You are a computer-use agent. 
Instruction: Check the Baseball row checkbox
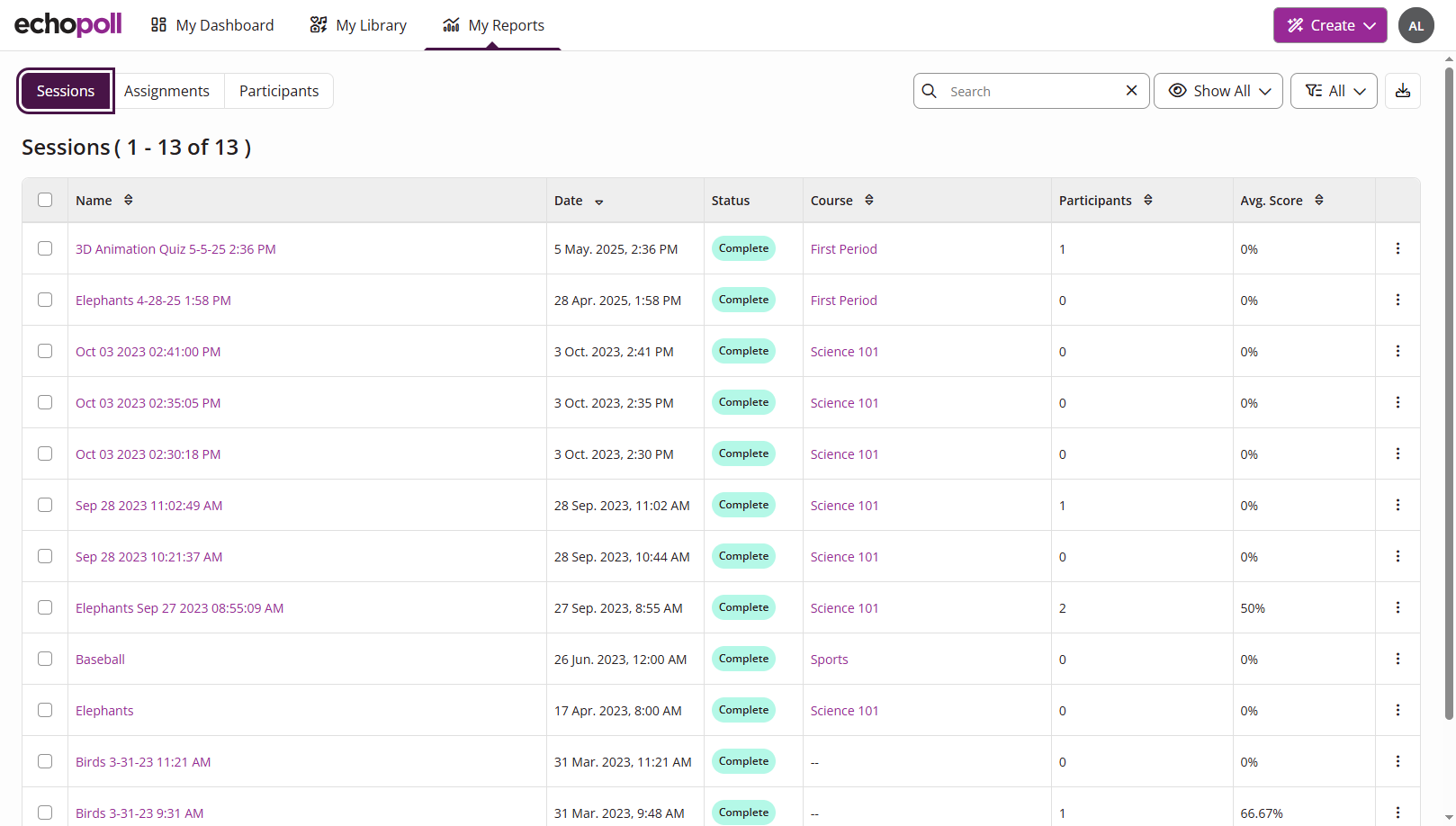pos(45,659)
